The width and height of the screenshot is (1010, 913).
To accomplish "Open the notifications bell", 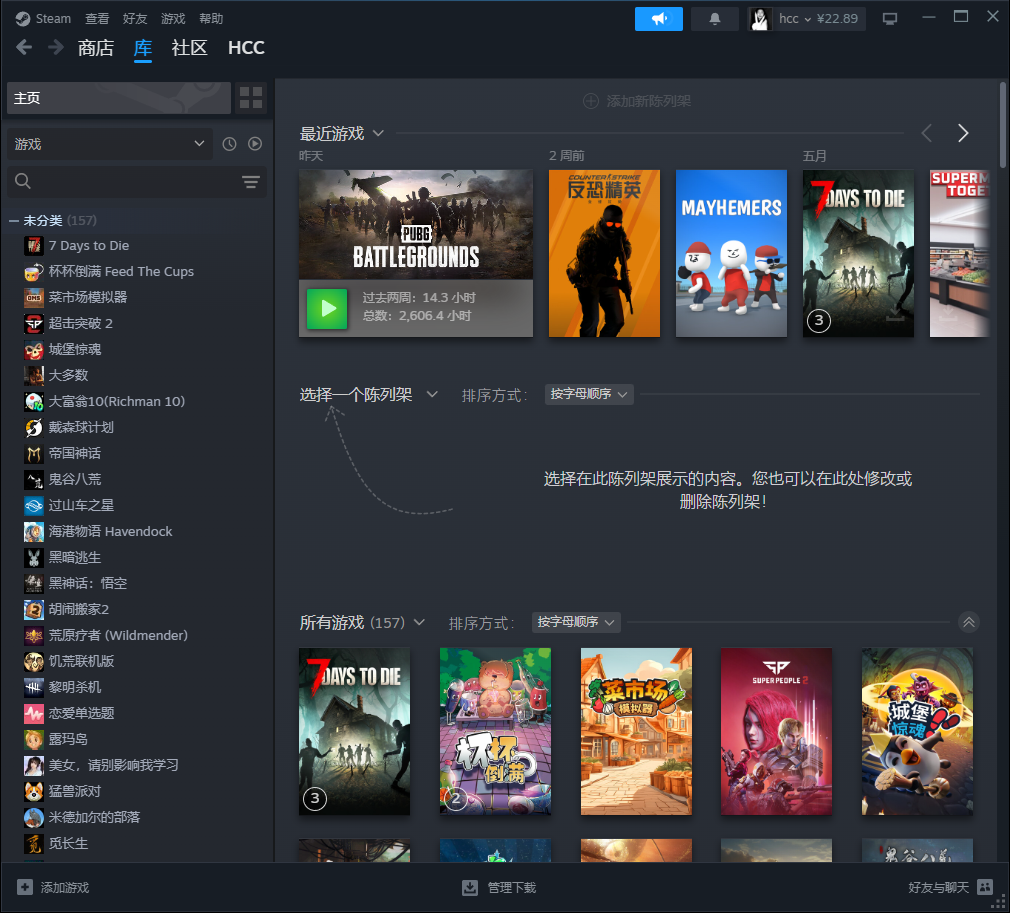I will [714, 19].
